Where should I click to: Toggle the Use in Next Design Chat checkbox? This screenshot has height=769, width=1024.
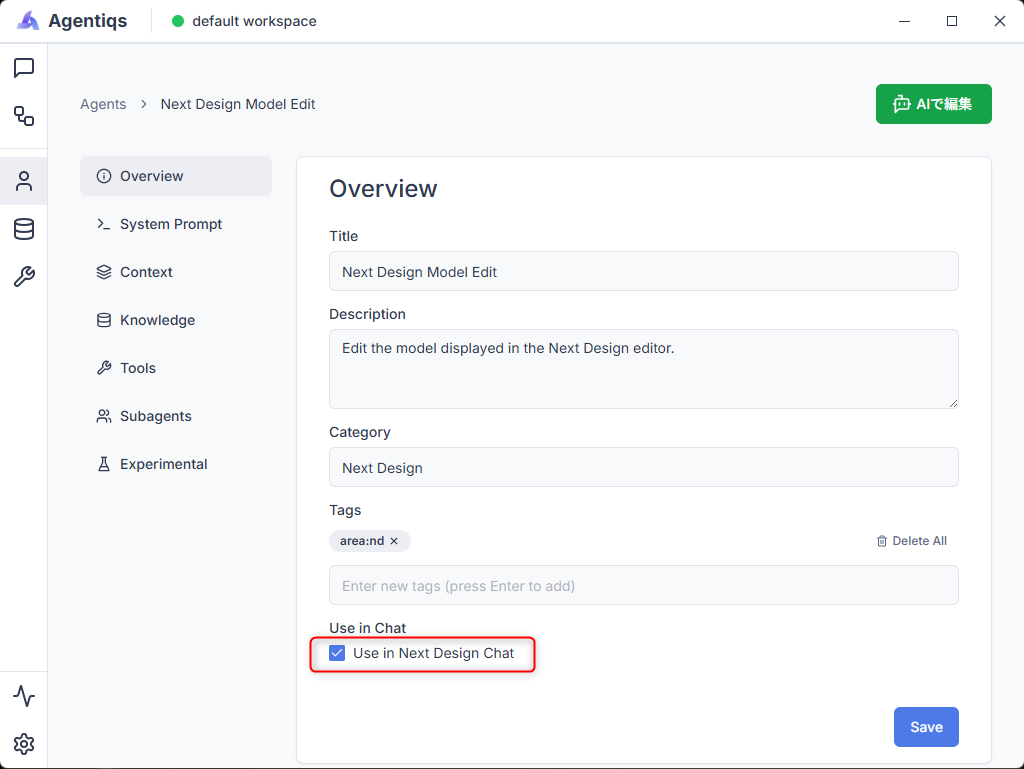[x=337, y=653]
